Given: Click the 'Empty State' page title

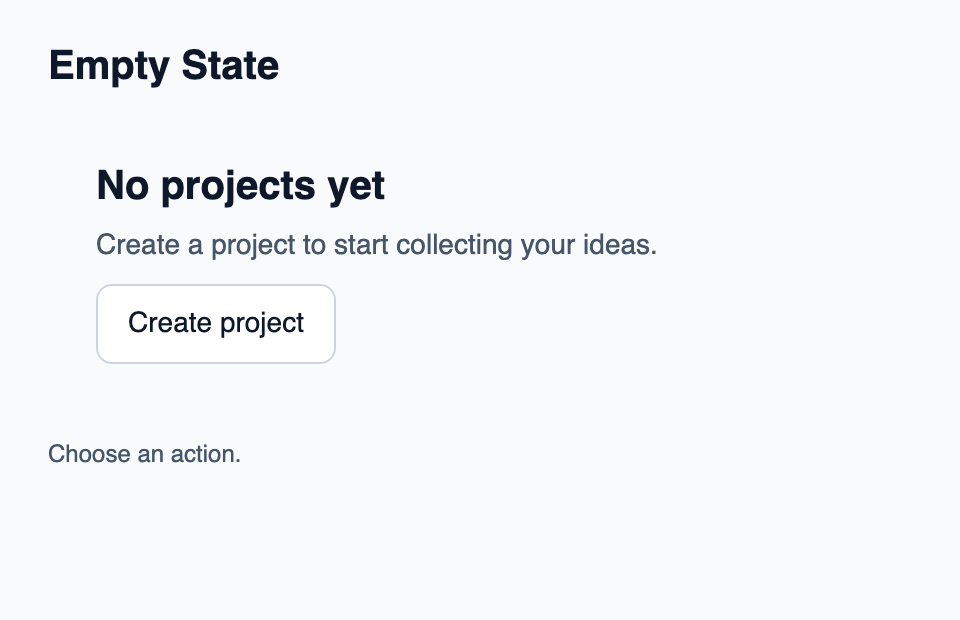Looking at the screenshot, I should click(x=164, y=65).
